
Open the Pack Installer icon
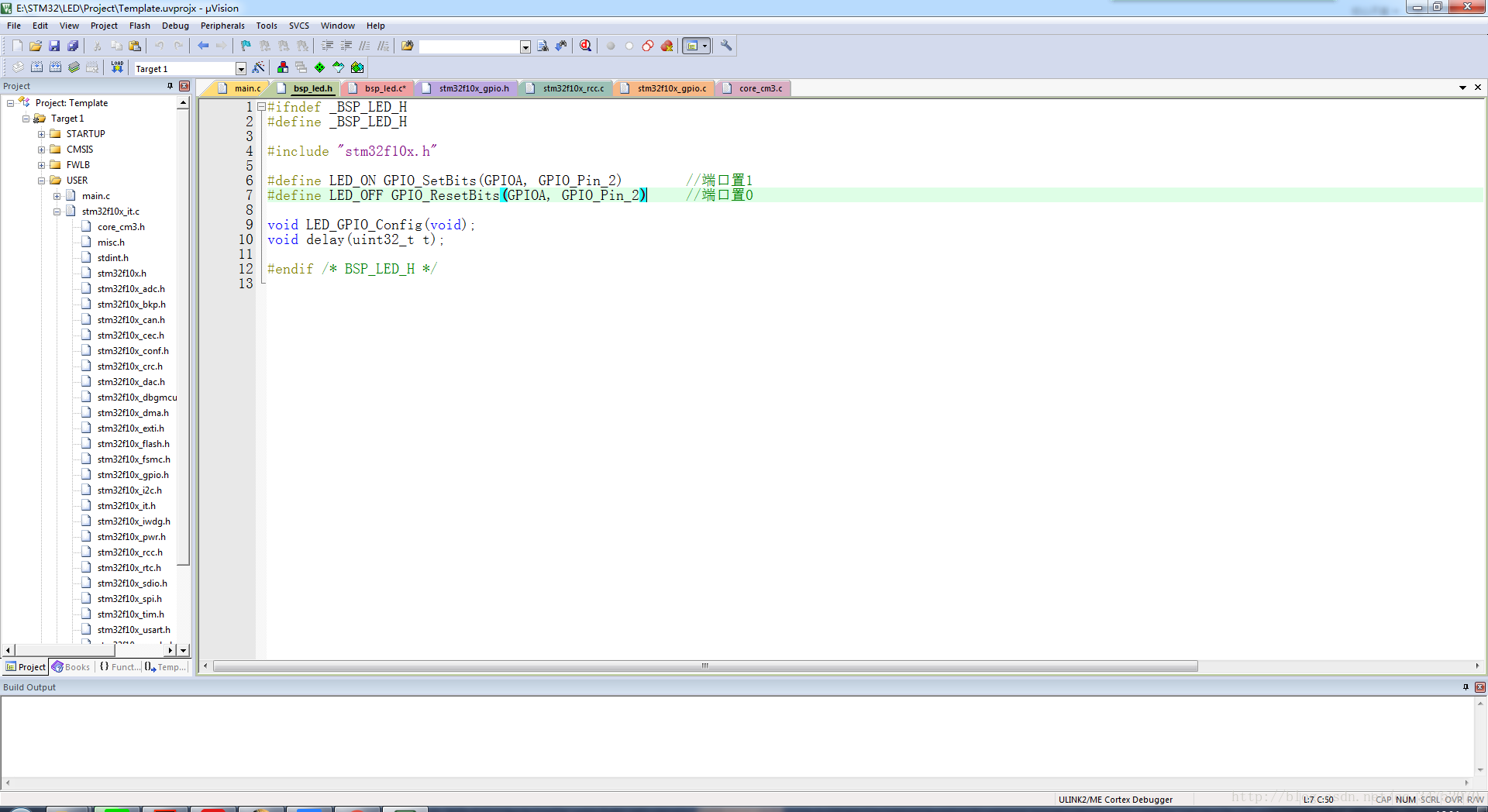pos(357,67)
